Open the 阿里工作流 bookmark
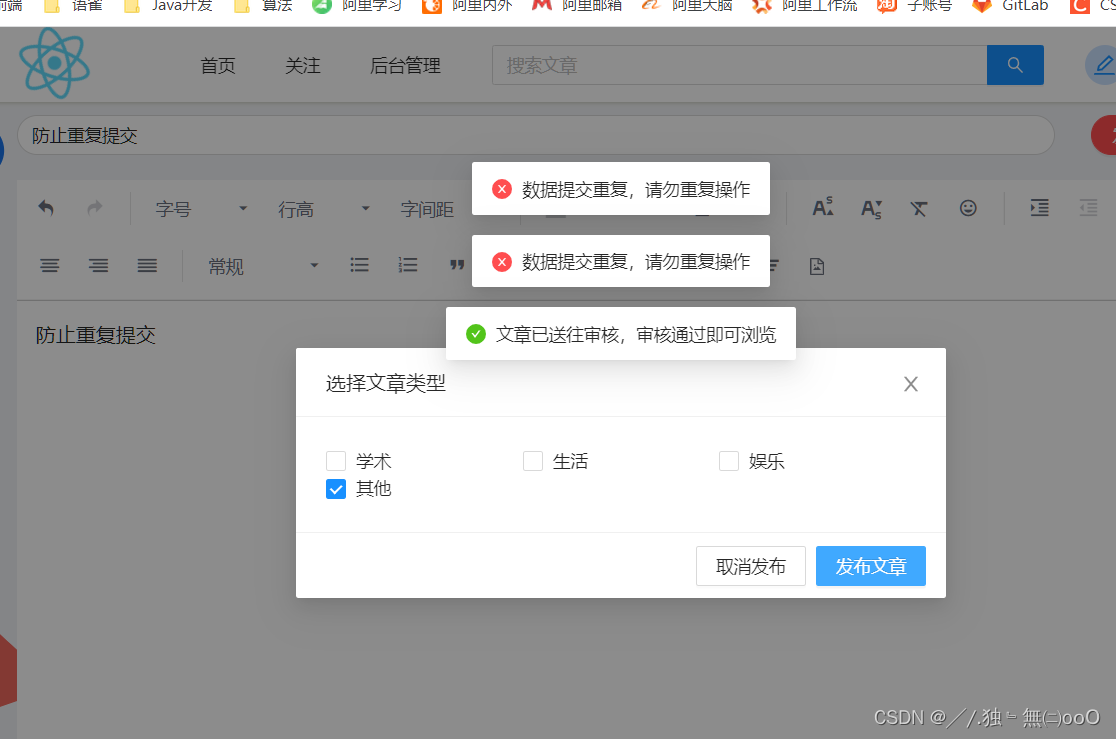Image resolution: width=1116 pixels, height=739 pixels. [804, 6]
